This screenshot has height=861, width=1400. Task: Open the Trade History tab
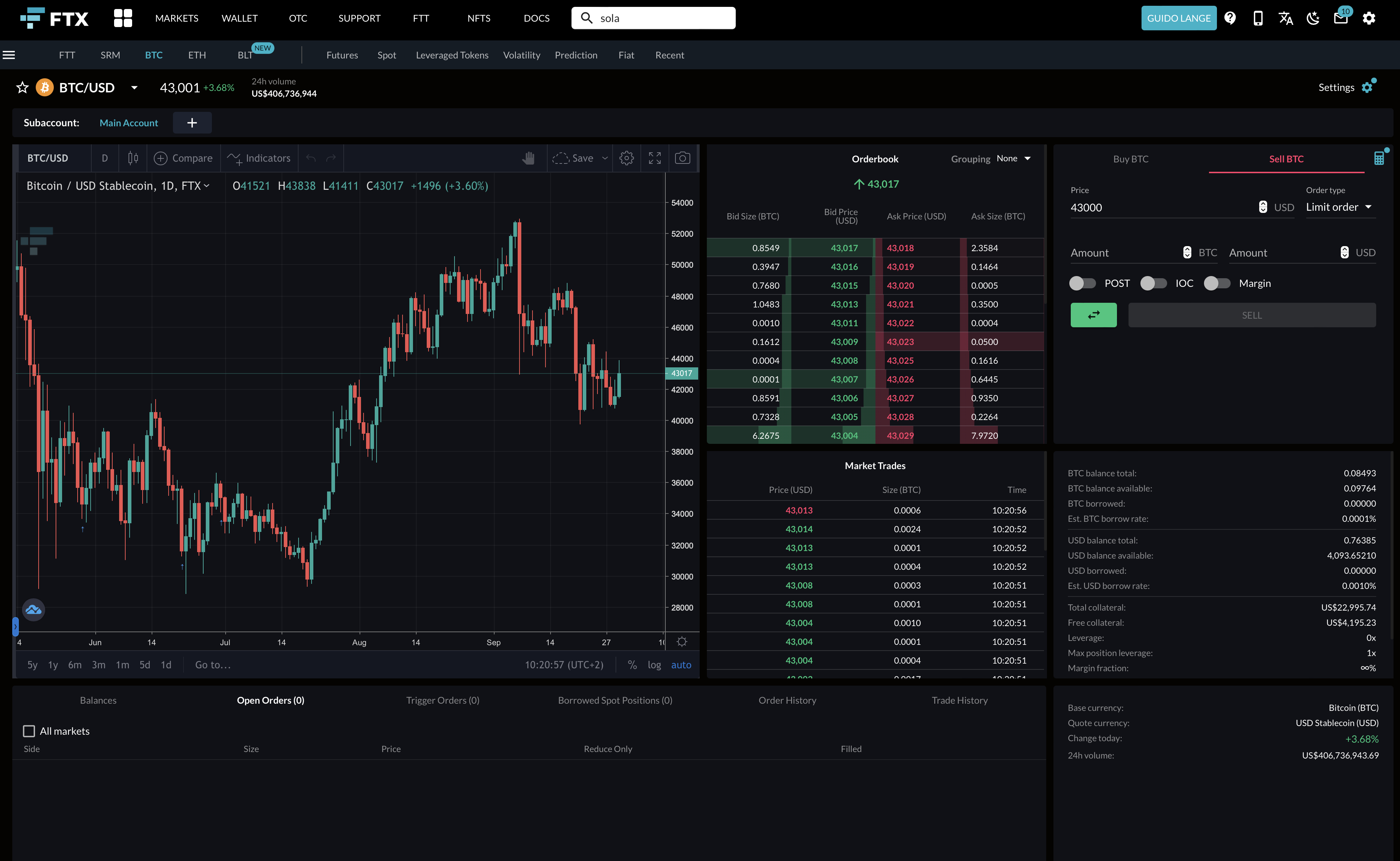point(960,700)
